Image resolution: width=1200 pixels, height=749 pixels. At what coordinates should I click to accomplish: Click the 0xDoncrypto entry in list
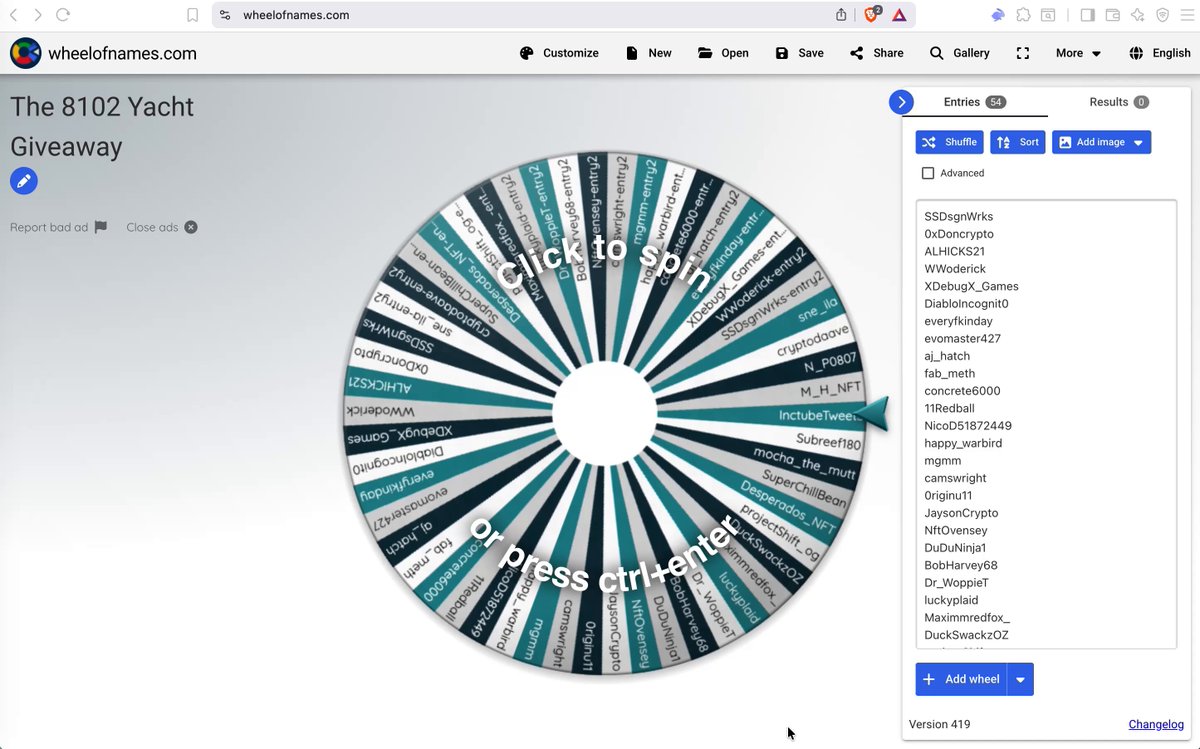click(959, 234)
